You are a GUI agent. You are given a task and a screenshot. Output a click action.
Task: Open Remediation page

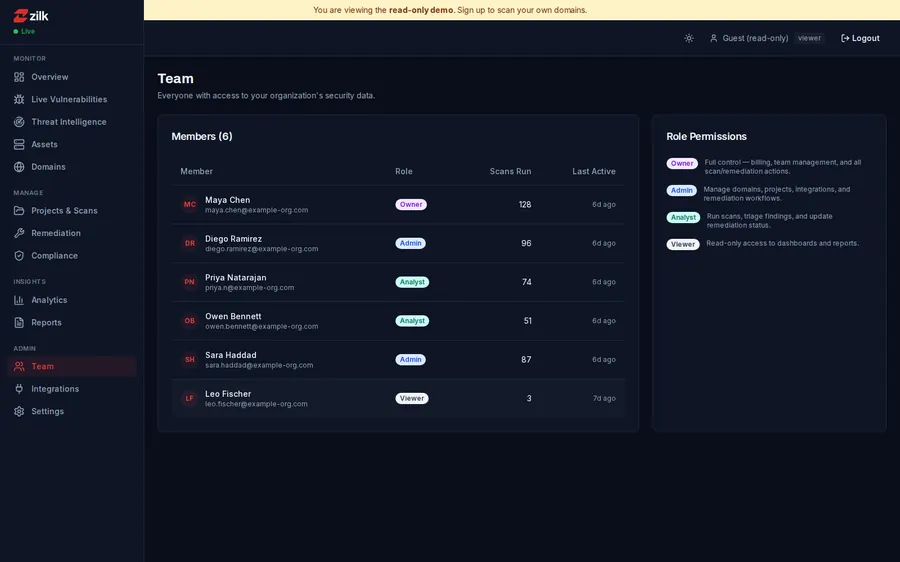click(x=72, y=233)
